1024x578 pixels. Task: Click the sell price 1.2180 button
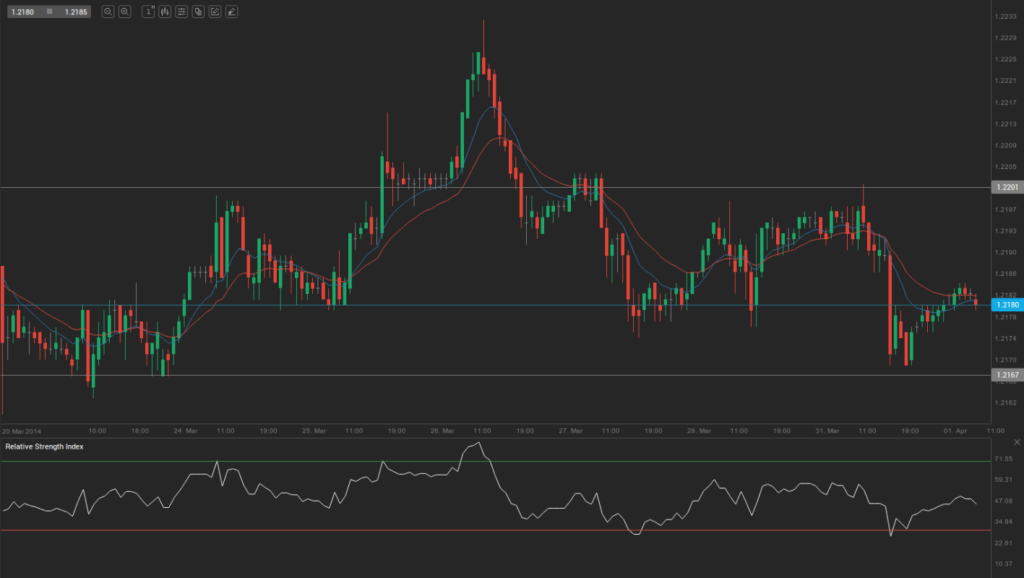(22, 12)
